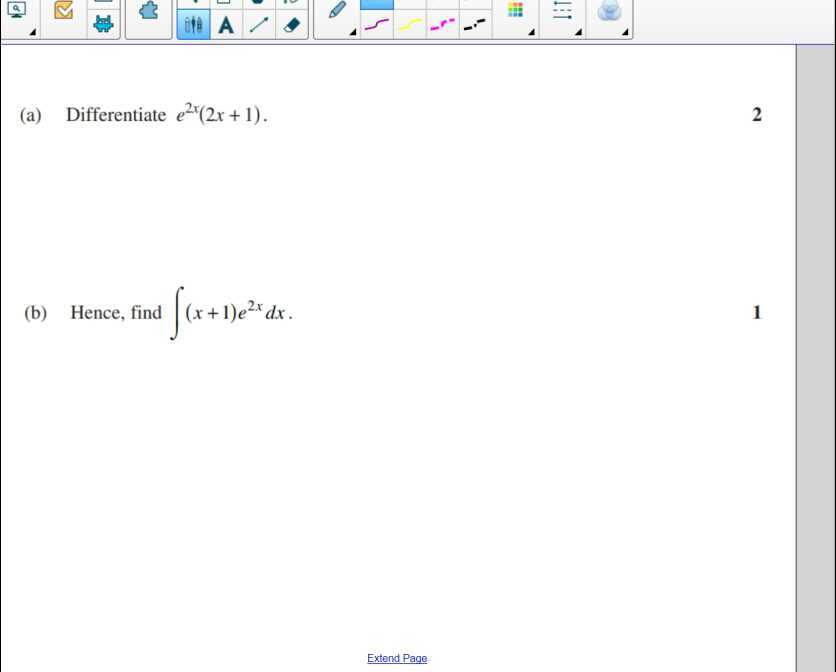Expand the magnifier tool options triangle
The height and width of the screenshot is (672, 836).
click(31, 33)
